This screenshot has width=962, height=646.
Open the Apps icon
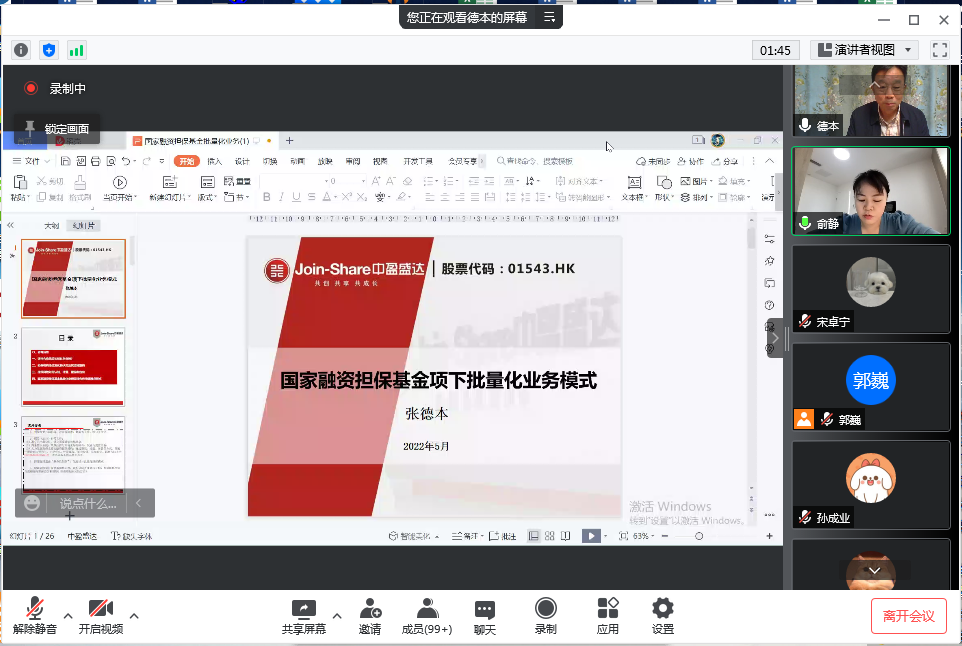(x=608, y=609)
